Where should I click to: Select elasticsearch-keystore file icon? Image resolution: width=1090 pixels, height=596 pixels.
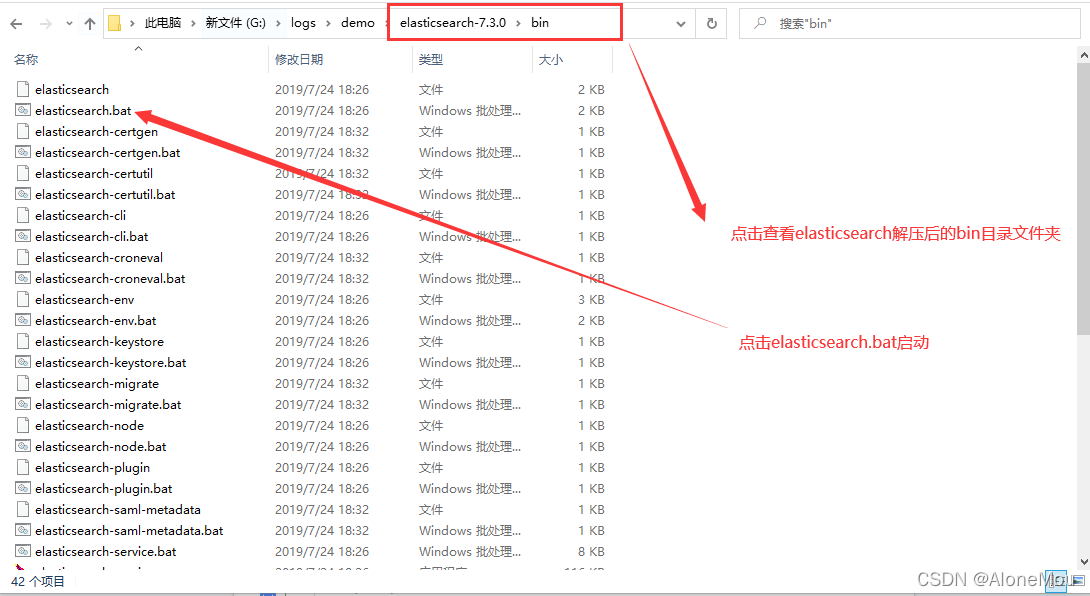[23, 341]
